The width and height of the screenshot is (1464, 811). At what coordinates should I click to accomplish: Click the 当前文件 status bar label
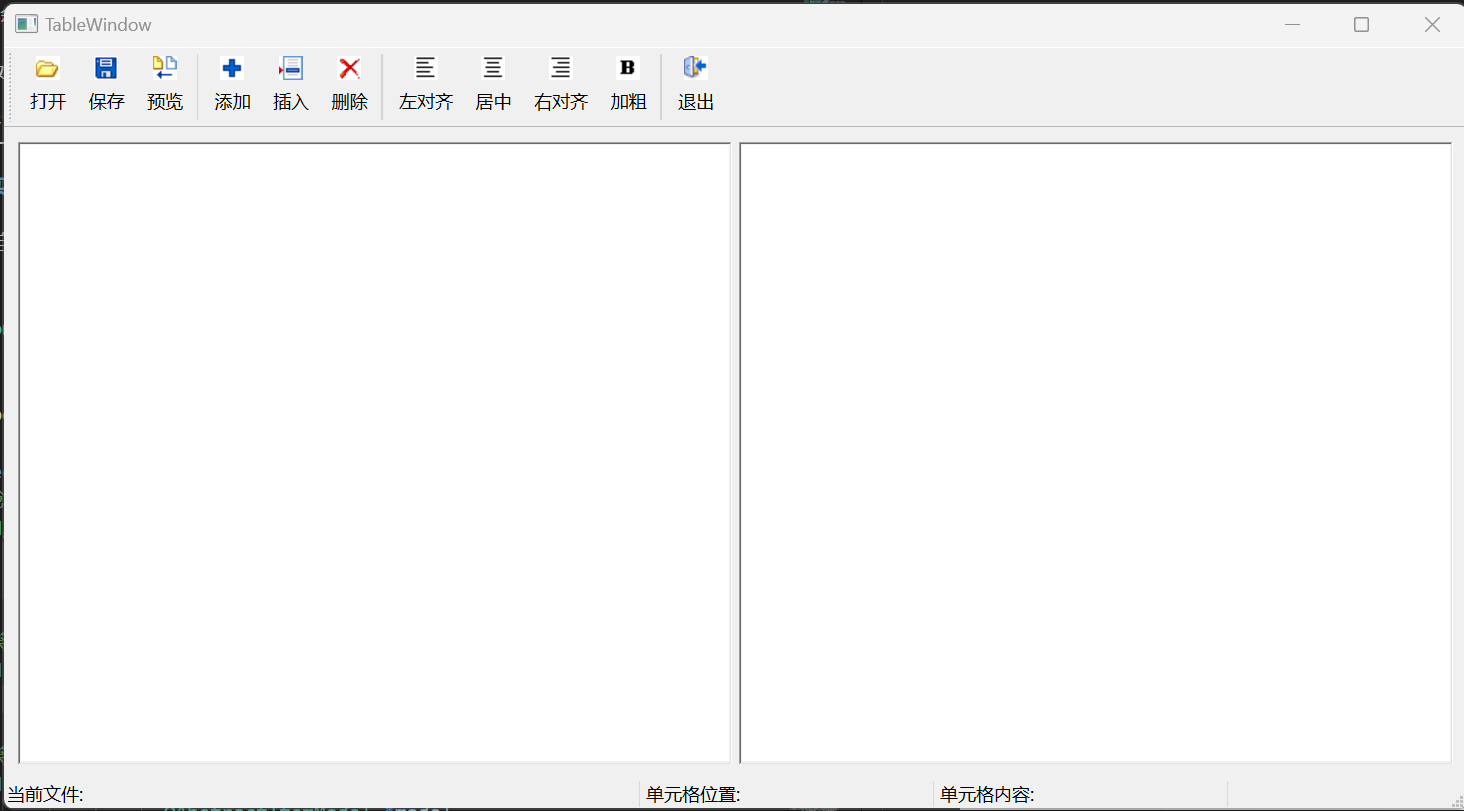point(46,795)
